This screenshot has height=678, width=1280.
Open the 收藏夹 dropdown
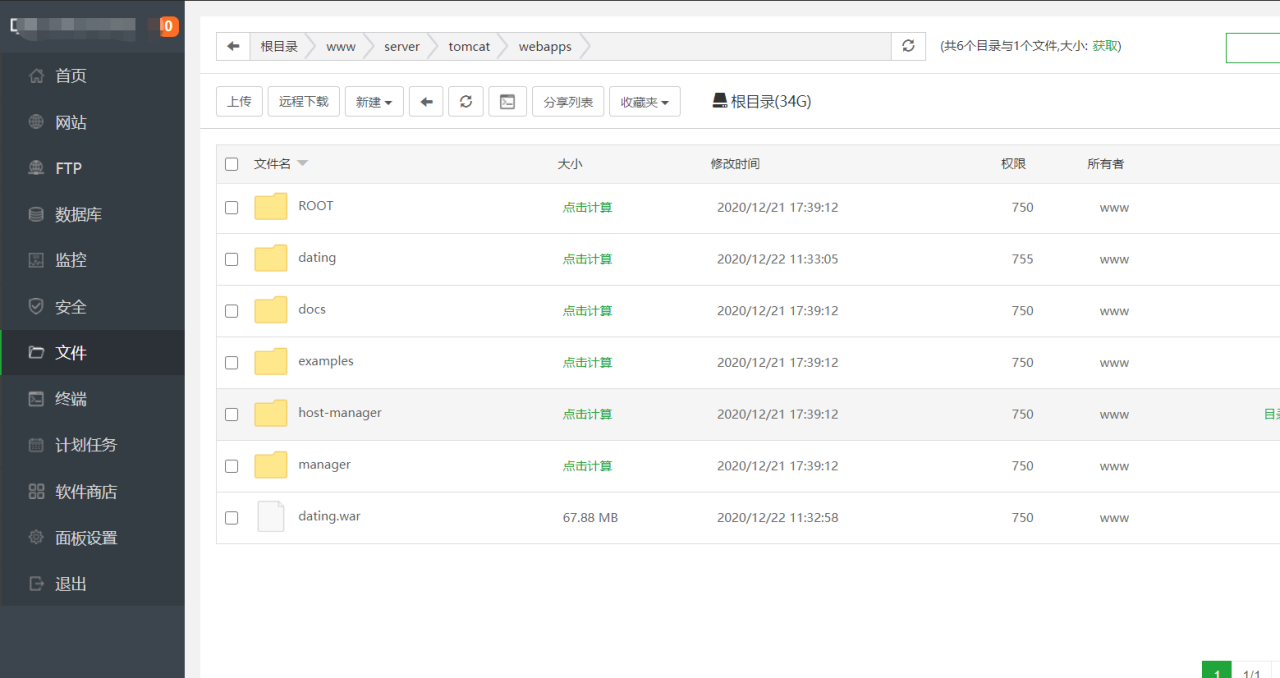644,101
